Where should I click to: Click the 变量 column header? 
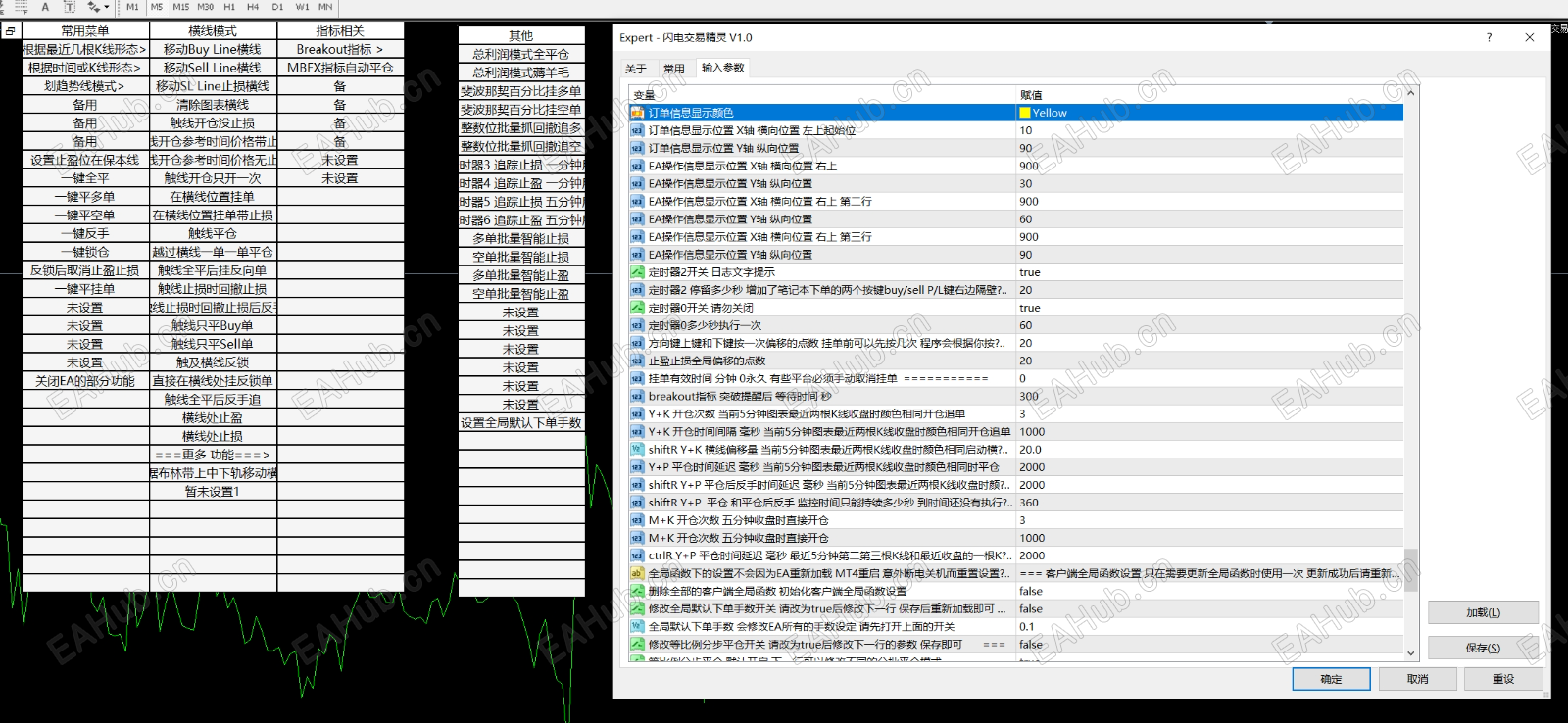click(x=644, y=95)
